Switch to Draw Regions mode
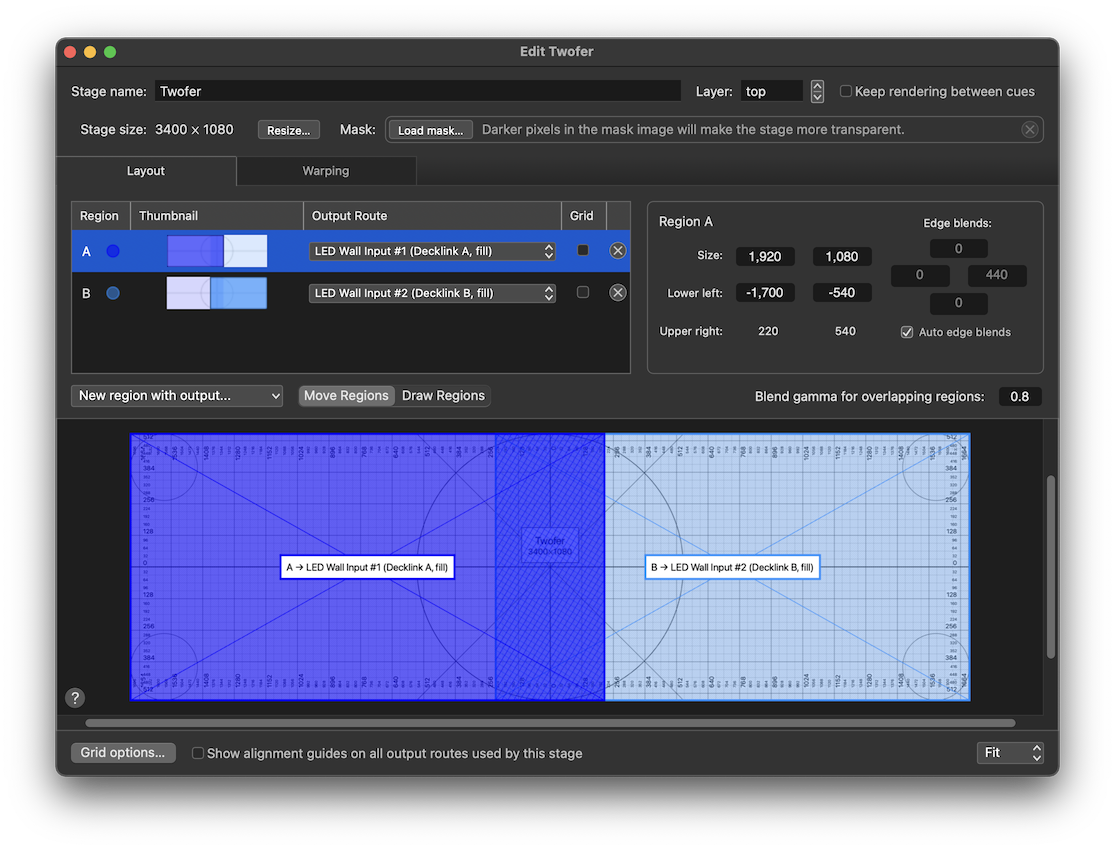This screenshot has height=850, width=1115. 443,395
